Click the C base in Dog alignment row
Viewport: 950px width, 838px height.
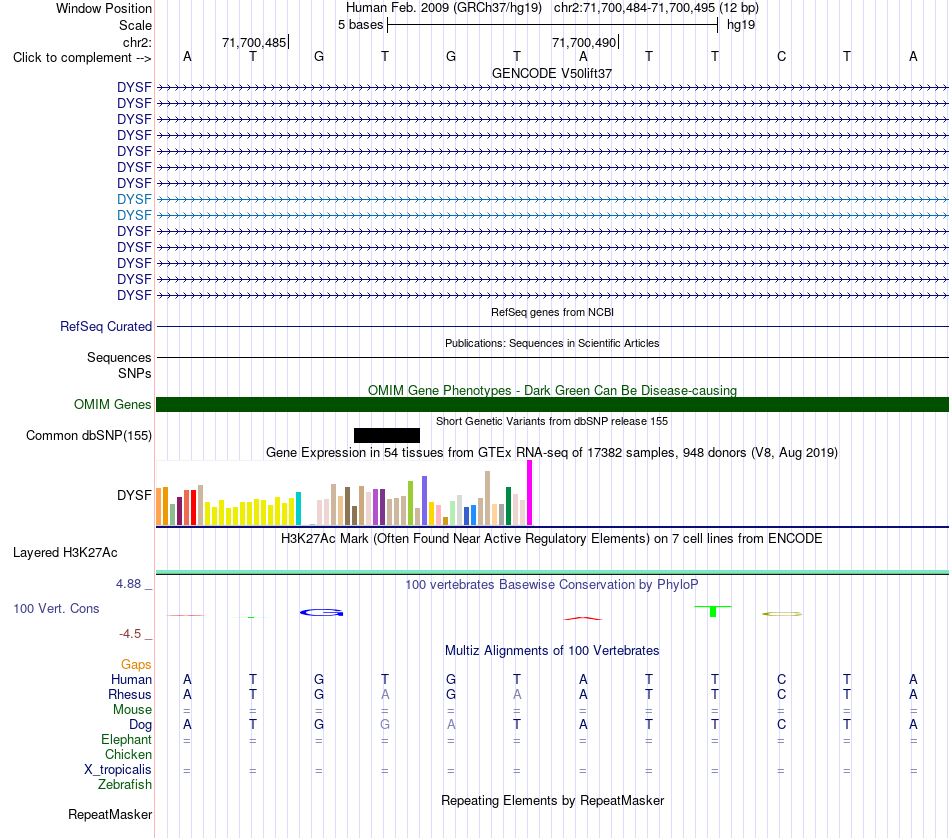(x=781, y=725)
